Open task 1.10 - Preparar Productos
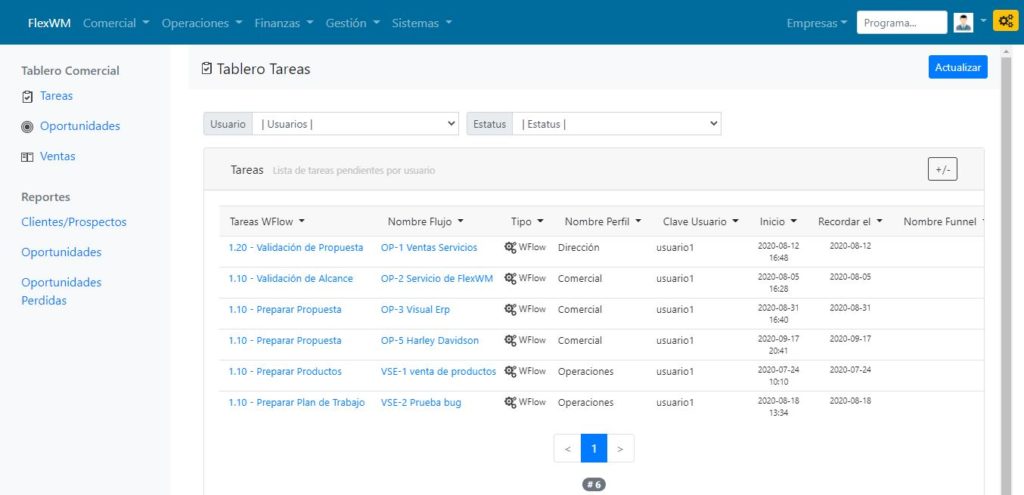 pos(285,371)
